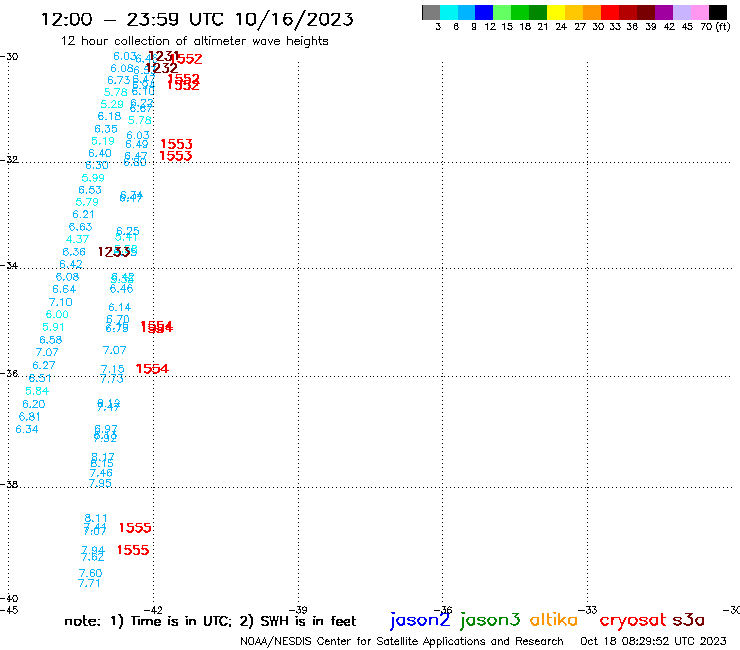Click the -39 longitude axis label
Image resolution: width=740 pixels, height=650 pixels.
pos(298,610)
